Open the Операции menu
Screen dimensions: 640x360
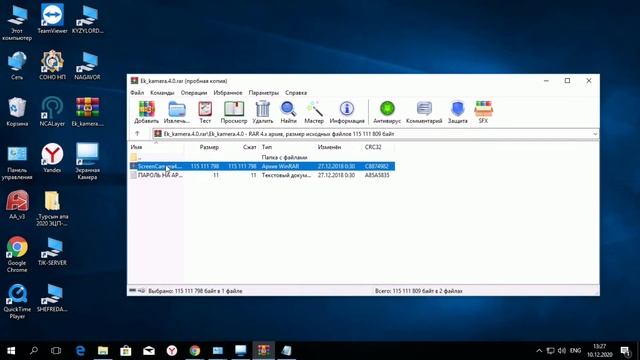point(194,93)
